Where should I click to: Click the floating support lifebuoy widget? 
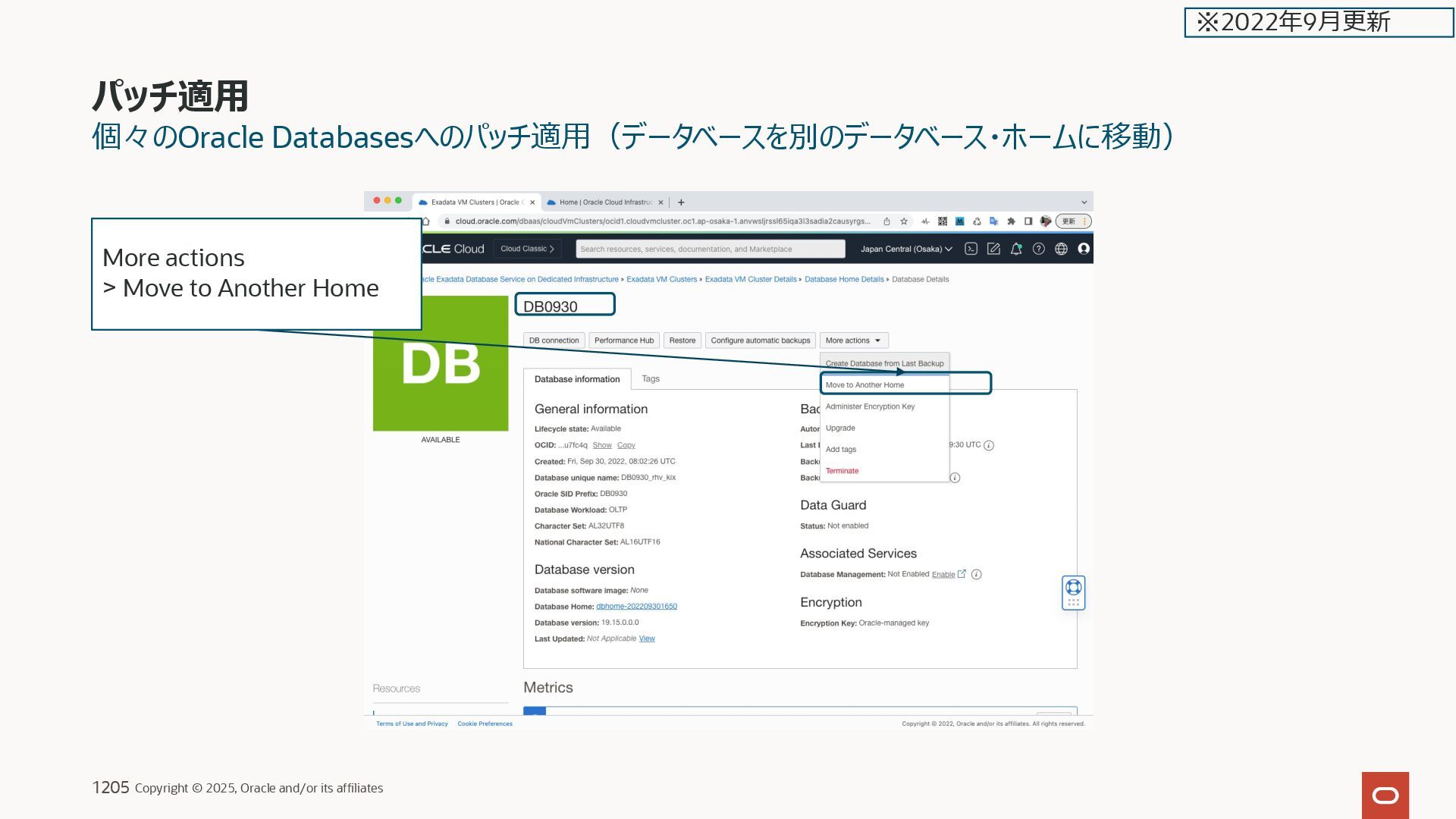tap(1073, 588)
